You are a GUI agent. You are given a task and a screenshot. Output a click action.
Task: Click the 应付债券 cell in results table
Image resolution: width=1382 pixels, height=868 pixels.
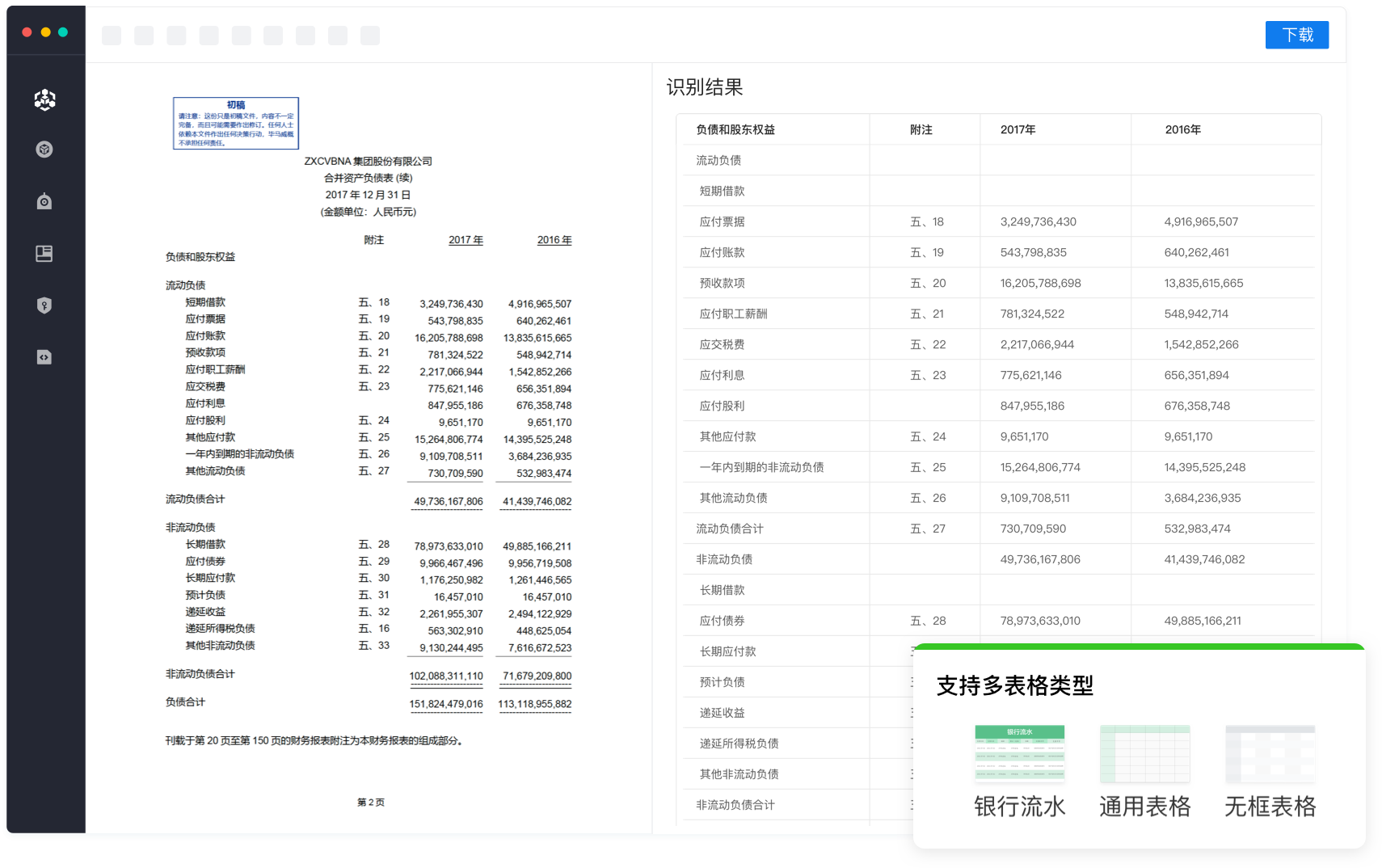pyautogui.click(x=722, y=621)
